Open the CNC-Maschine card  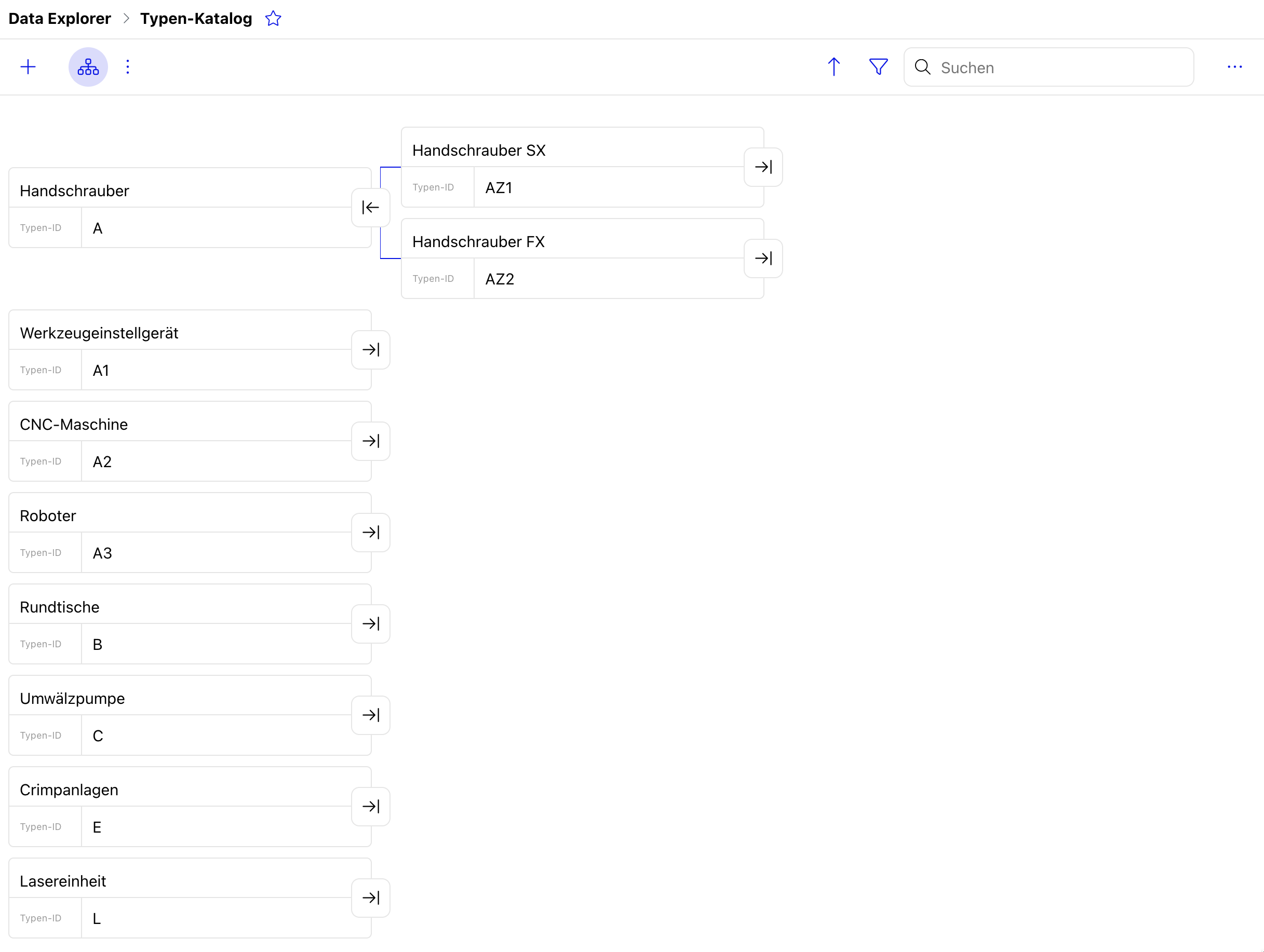pos(190,441)
